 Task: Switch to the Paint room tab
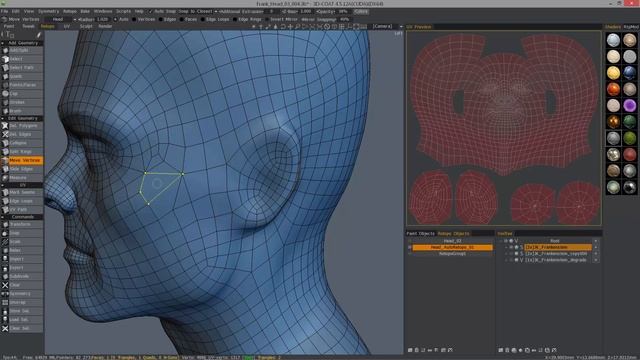coord(9,26)
